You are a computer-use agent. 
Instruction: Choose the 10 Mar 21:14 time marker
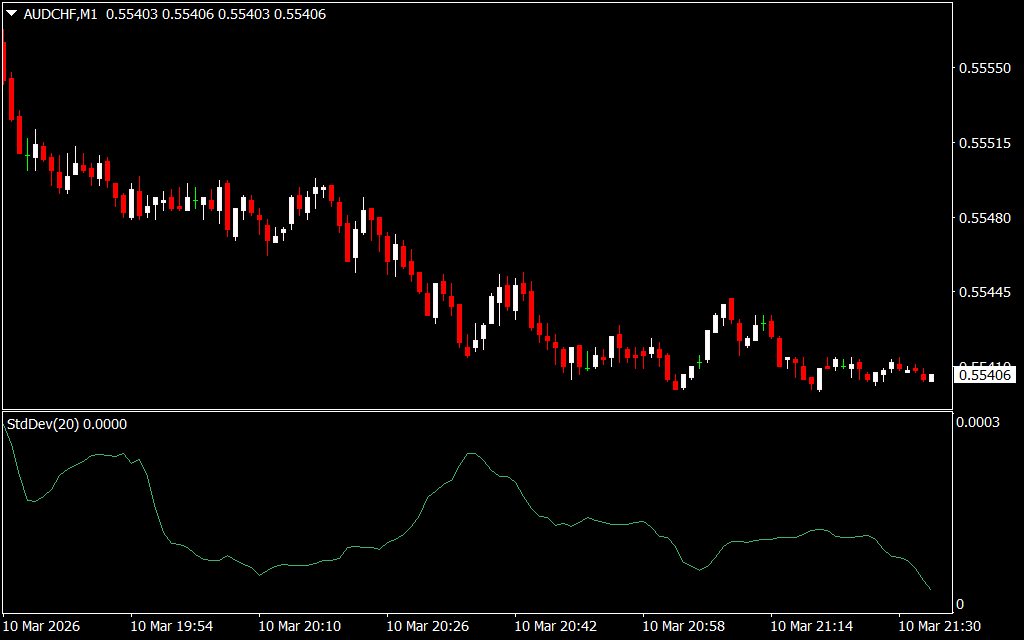811,626
